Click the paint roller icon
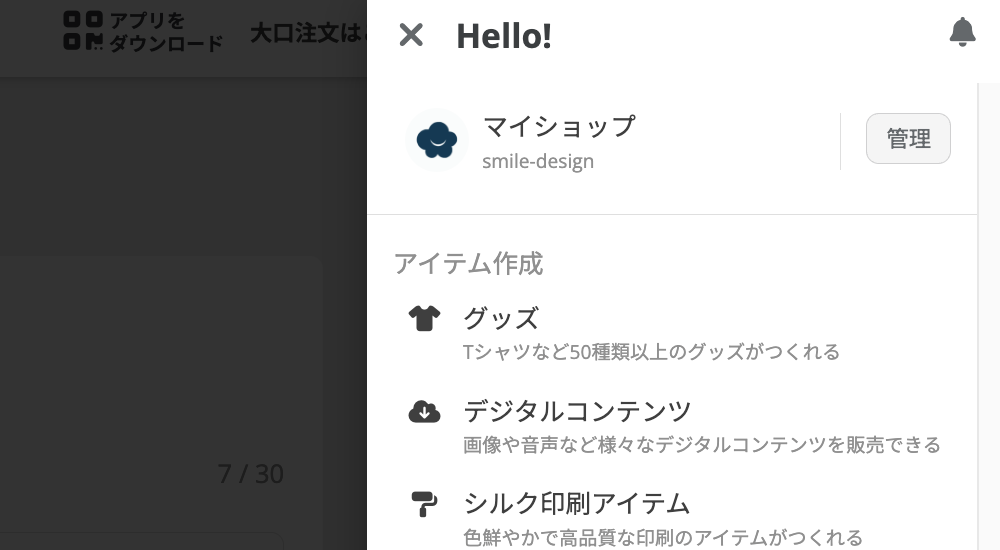This screenshot has height=550, width=1000. 424,503
